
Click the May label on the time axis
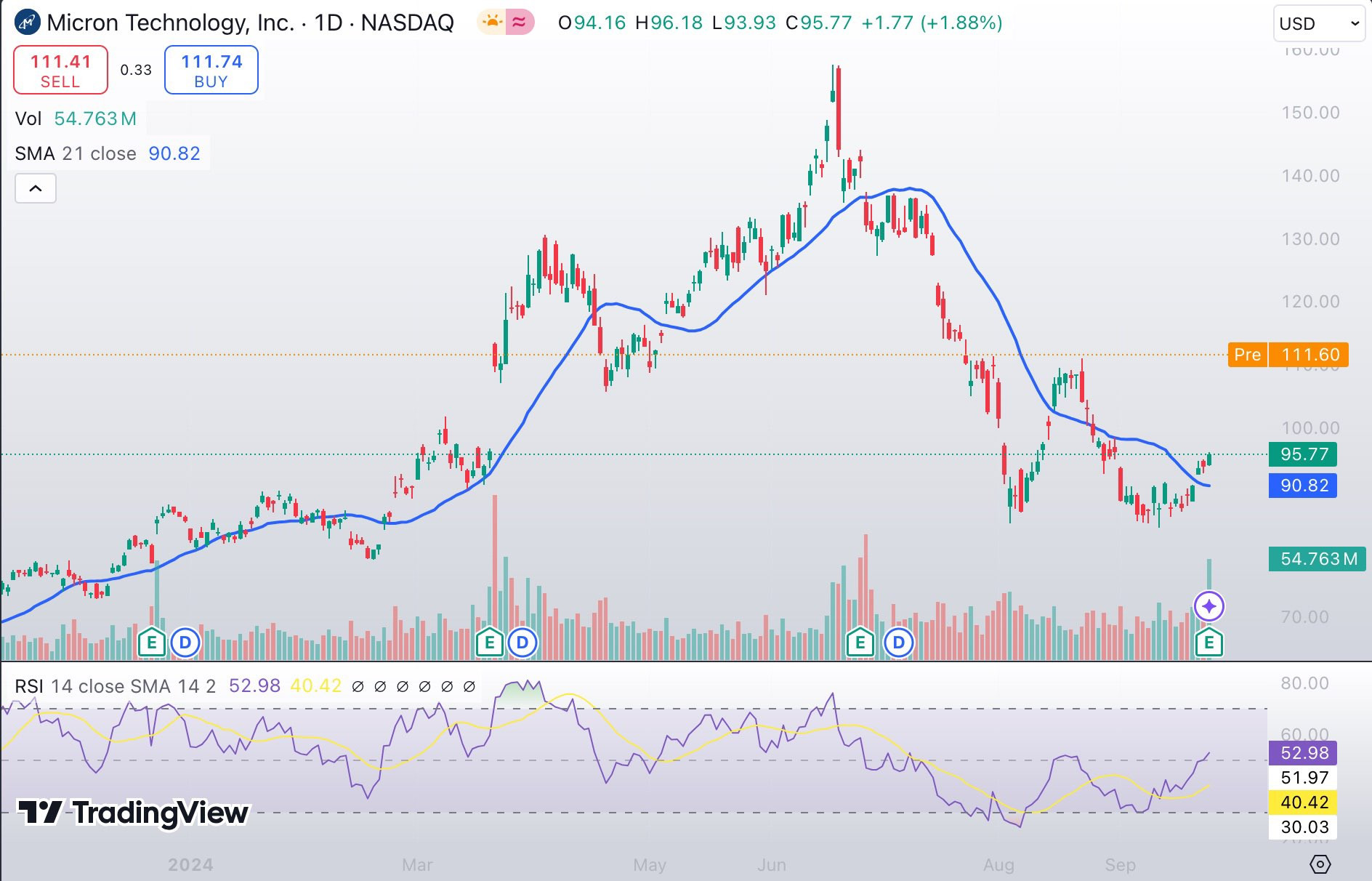coord(650,865)
